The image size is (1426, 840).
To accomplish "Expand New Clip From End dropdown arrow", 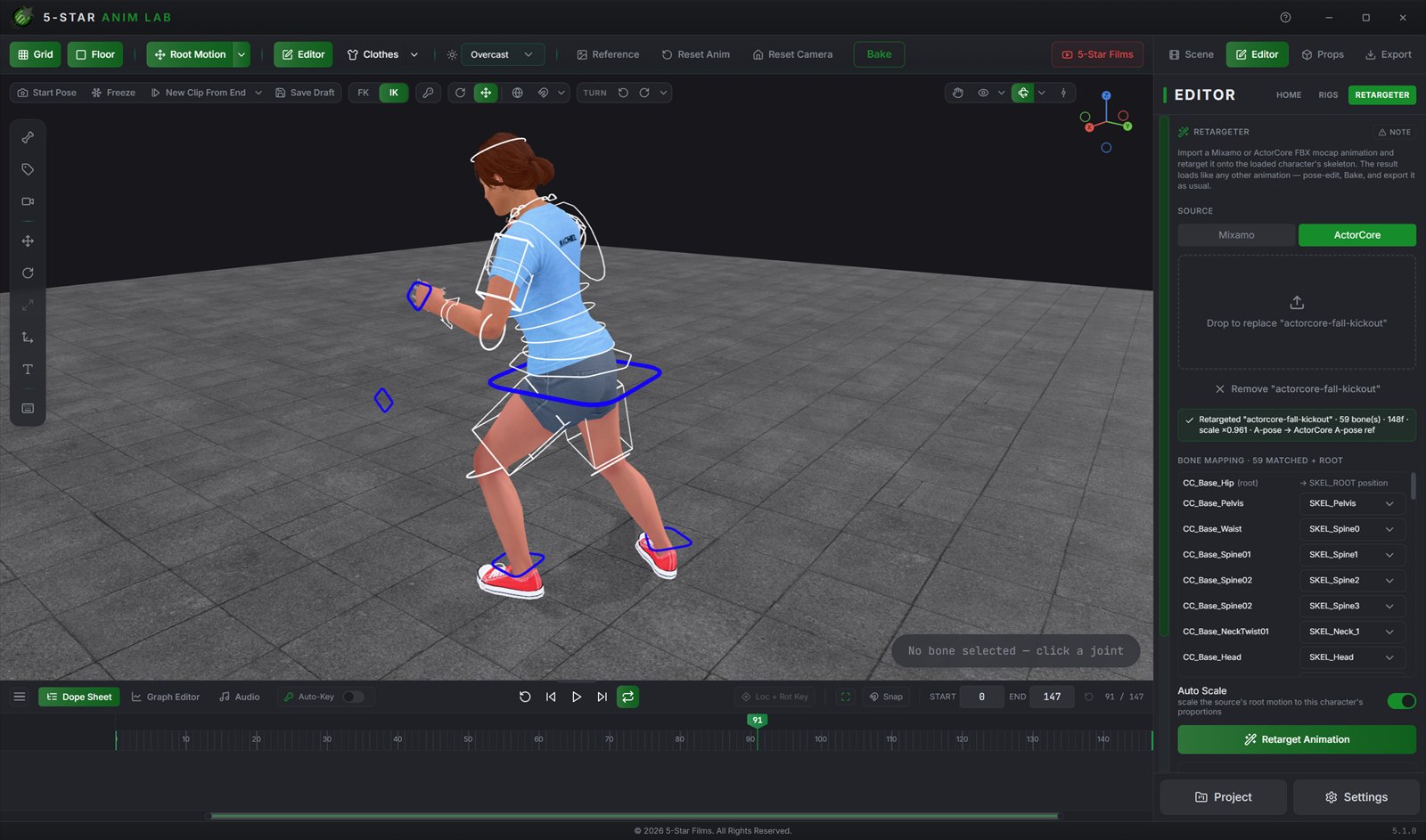I will coord(258,93).
